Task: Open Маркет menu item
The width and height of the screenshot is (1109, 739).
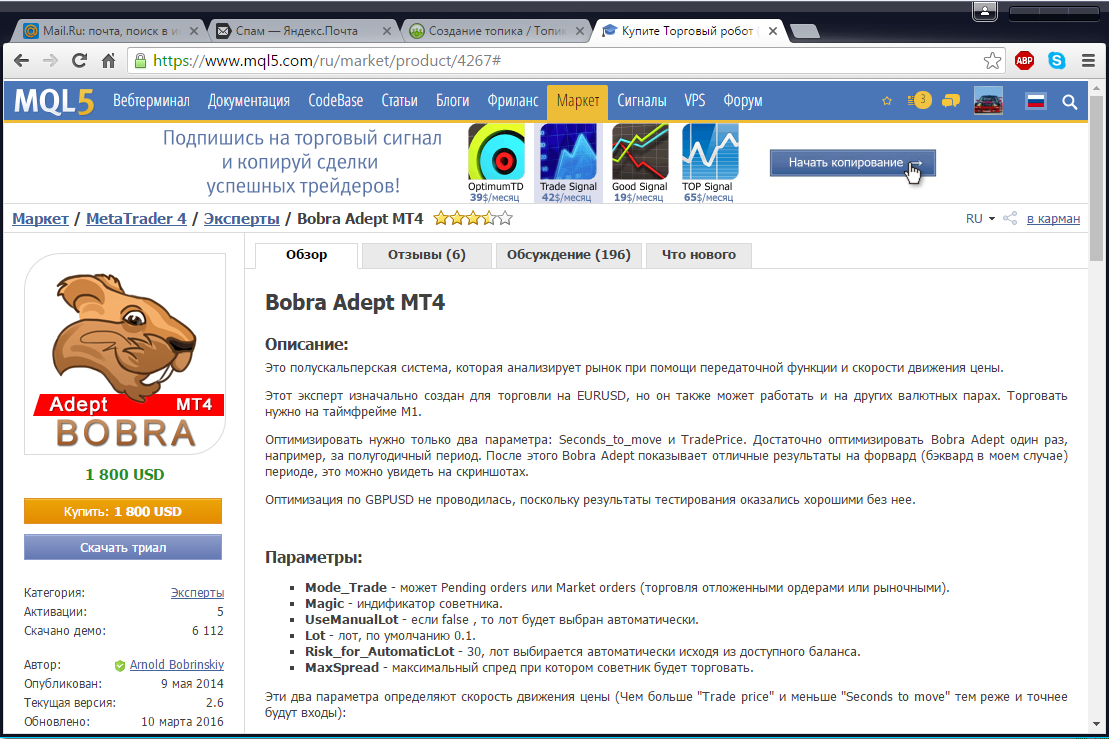Action: pyautogui.click(x=578, y=101)
